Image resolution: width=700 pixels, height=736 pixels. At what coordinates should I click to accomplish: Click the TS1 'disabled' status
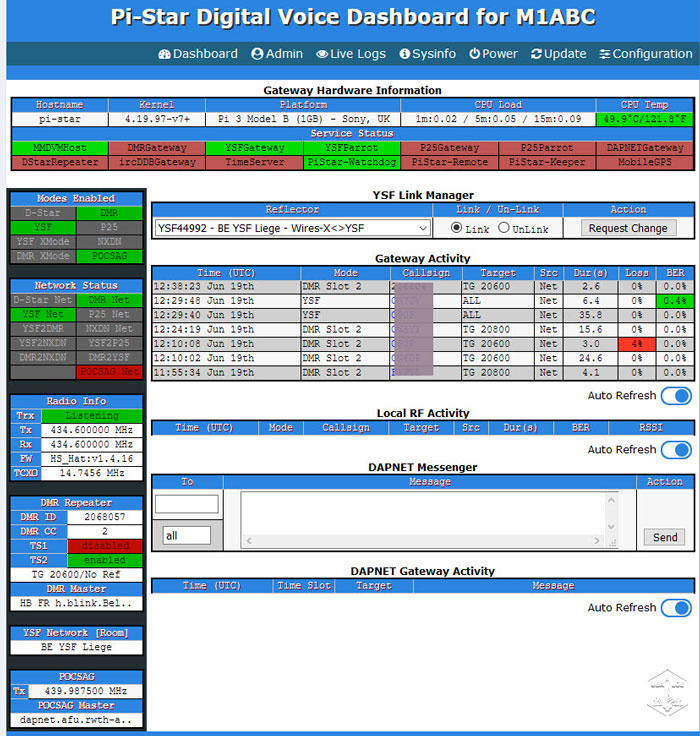(x=105, y=546)
